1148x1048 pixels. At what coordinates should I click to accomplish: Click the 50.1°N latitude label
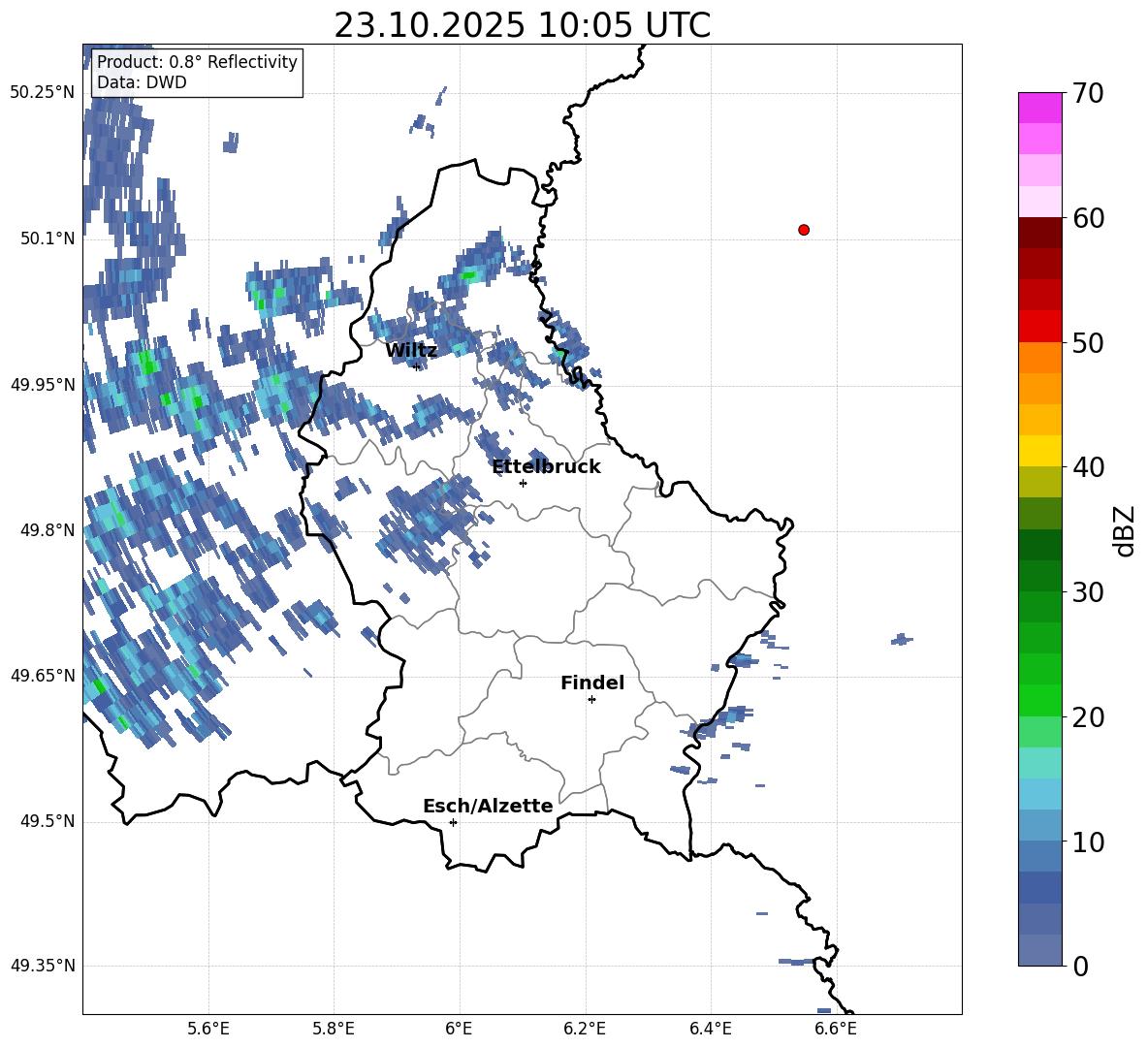tap(48, 238)
